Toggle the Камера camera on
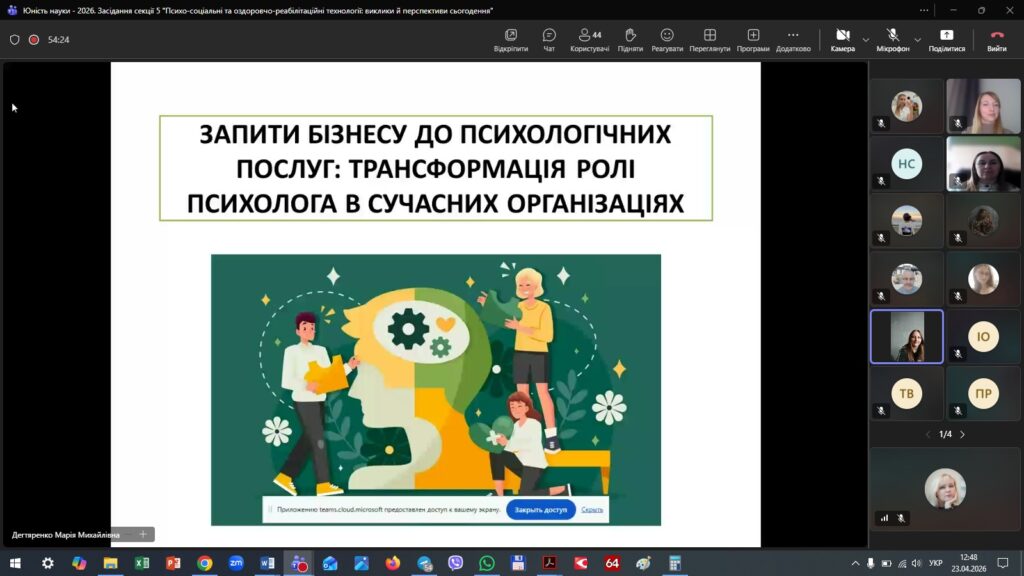The width and height of the screenshot is (1024, 576). (842, 40)
